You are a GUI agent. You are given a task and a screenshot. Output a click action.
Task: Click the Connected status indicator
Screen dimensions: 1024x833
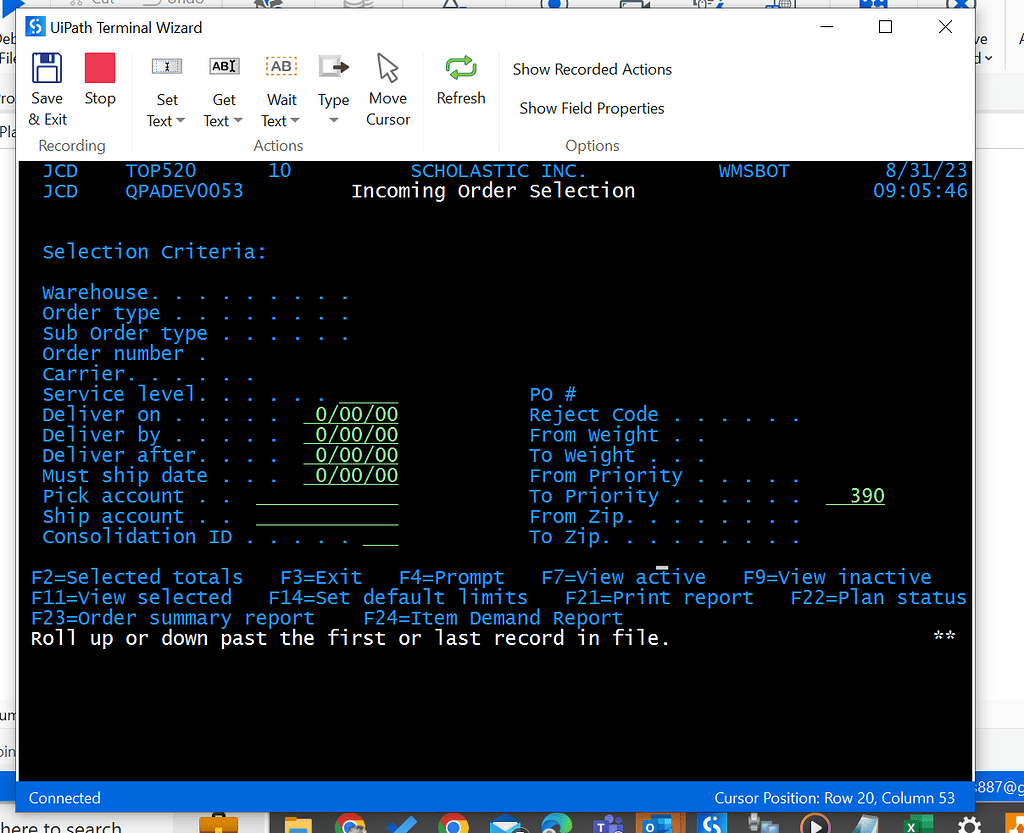click(64, 798)
